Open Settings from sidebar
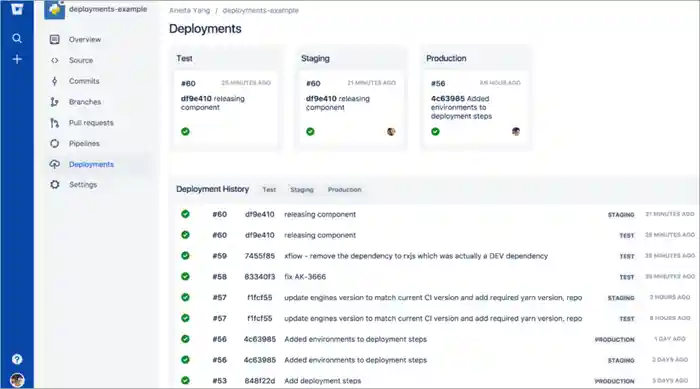700x389 pixels. pos(83,184)
